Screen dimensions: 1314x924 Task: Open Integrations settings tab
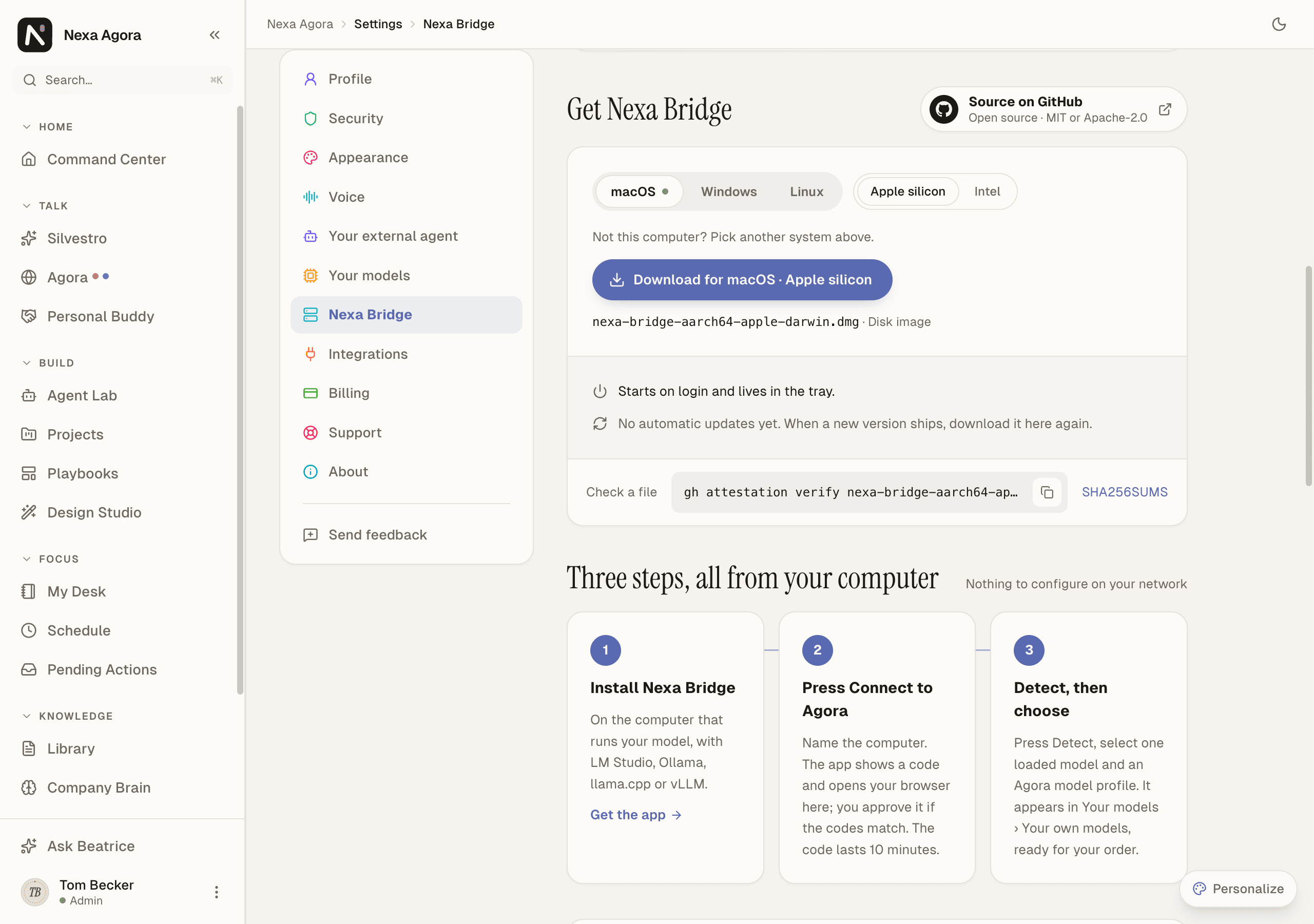coord(407,354)
